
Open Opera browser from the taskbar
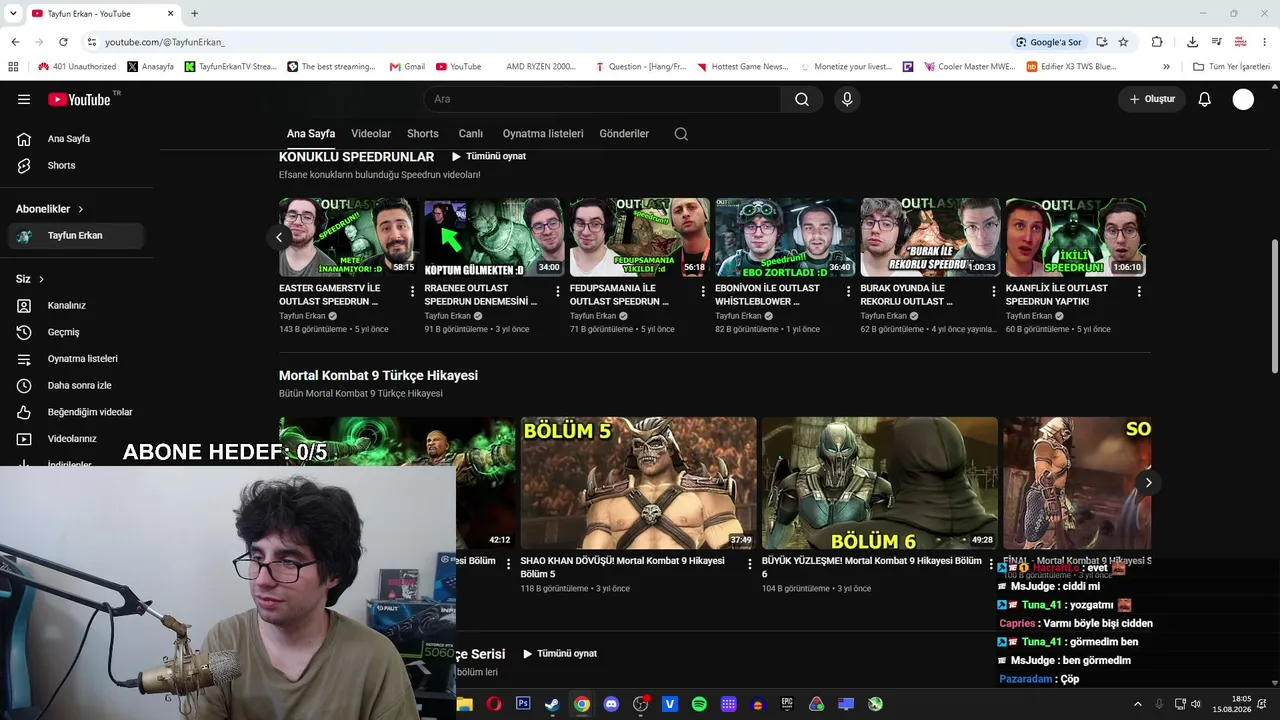pos(493,704)
